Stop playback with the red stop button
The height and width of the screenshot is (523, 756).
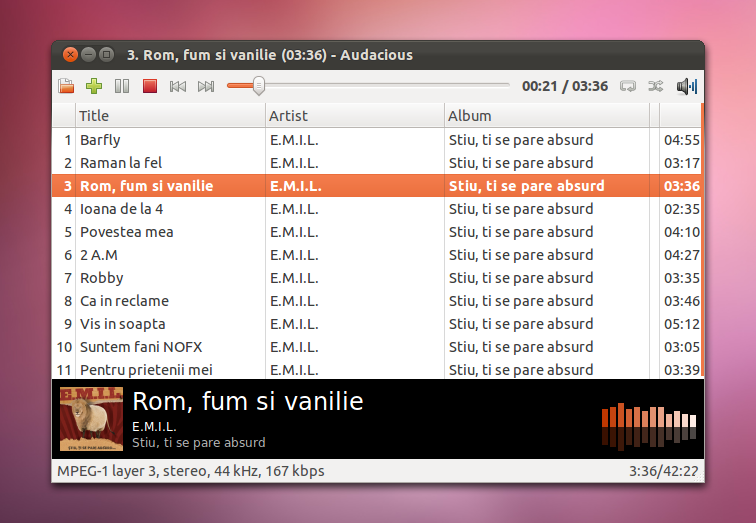pos(150,86)
